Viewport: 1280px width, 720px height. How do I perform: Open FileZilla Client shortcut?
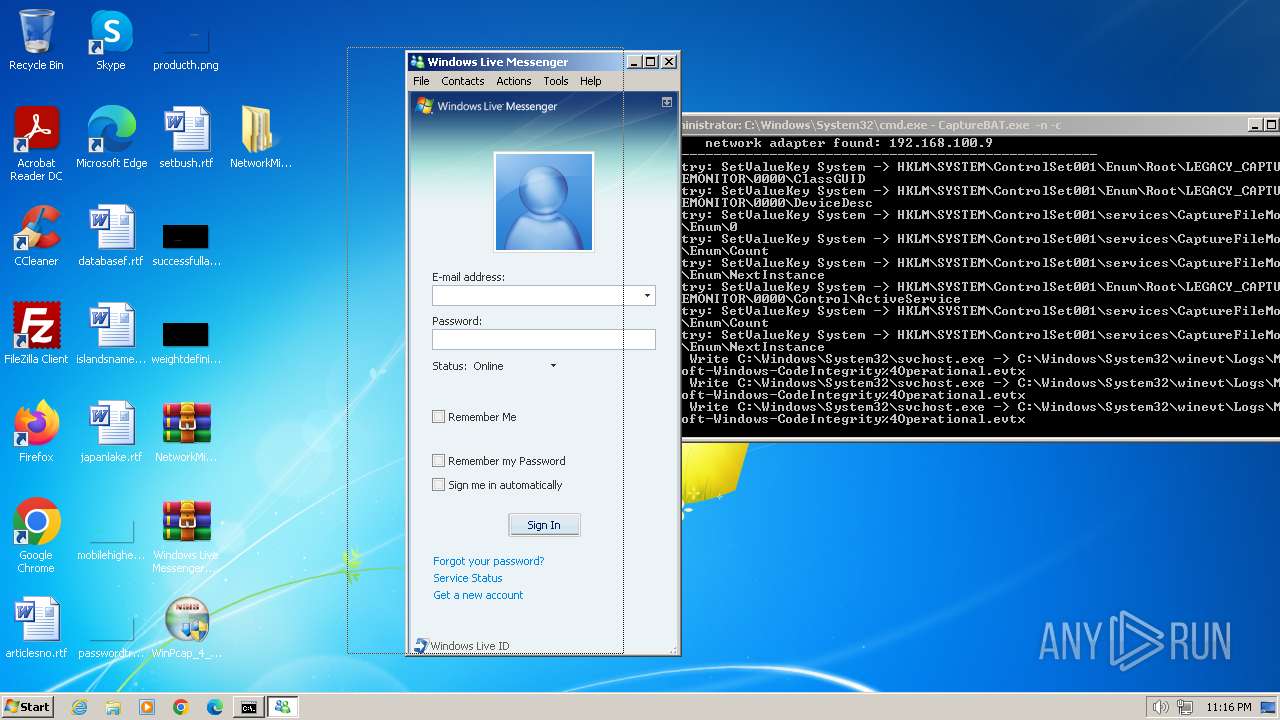pyautogui.click(x=36, y=334)
